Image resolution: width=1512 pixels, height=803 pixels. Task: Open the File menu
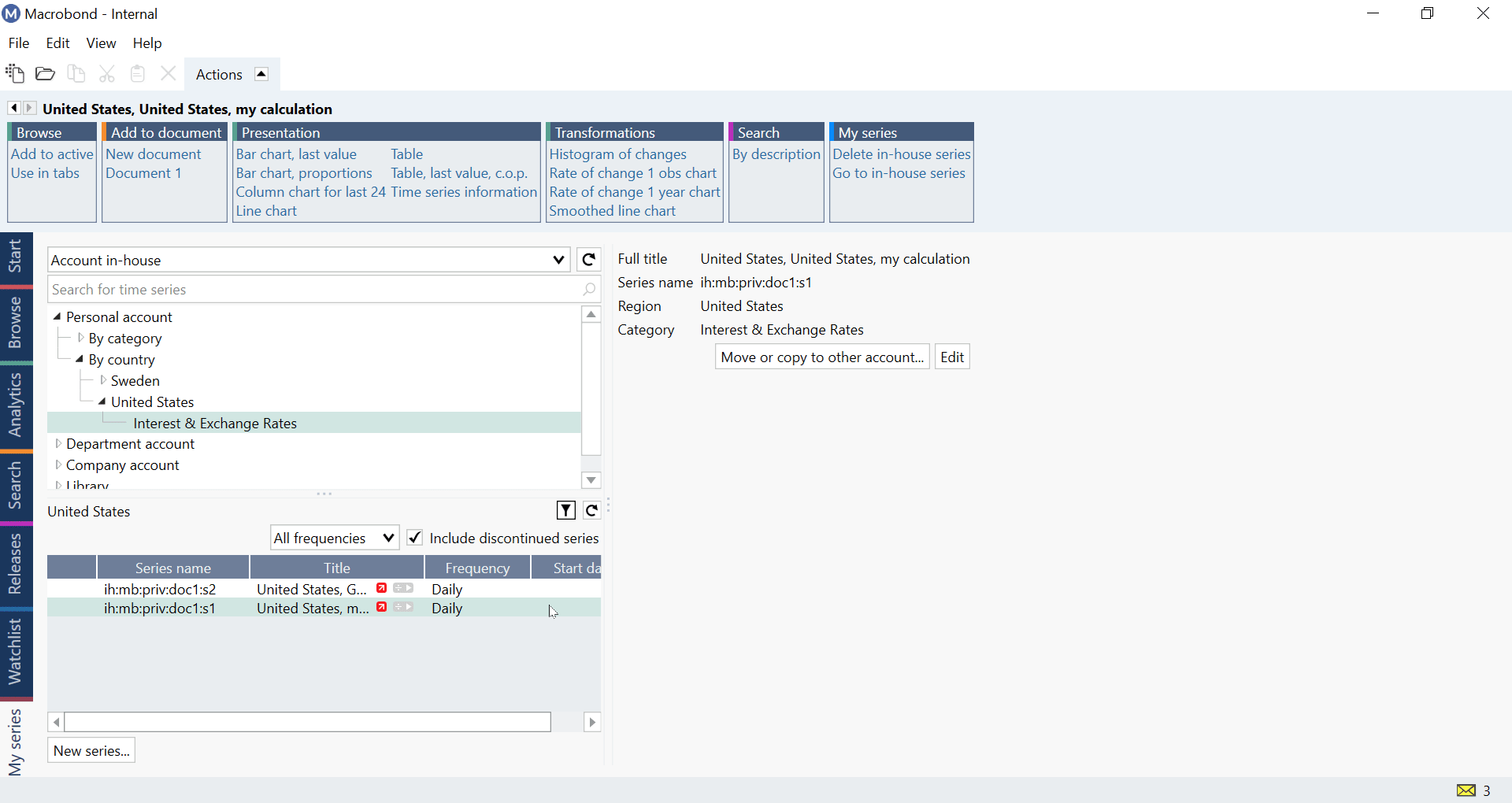pos(19,43)
